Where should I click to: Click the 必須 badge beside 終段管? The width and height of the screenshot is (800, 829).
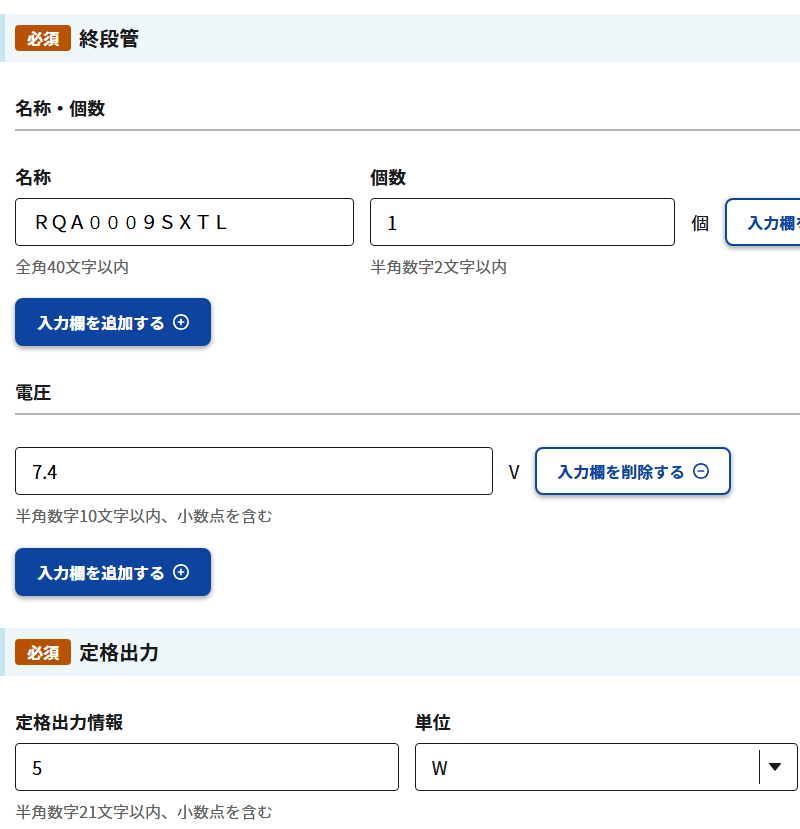tap(43, 39)
